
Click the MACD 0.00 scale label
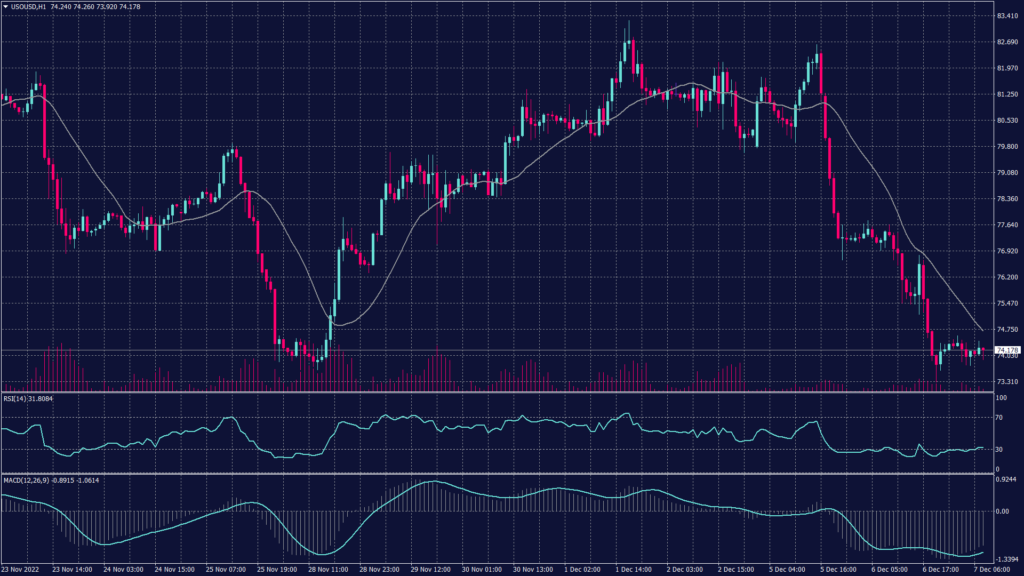pyautogui.click(x=1003, y=511)
